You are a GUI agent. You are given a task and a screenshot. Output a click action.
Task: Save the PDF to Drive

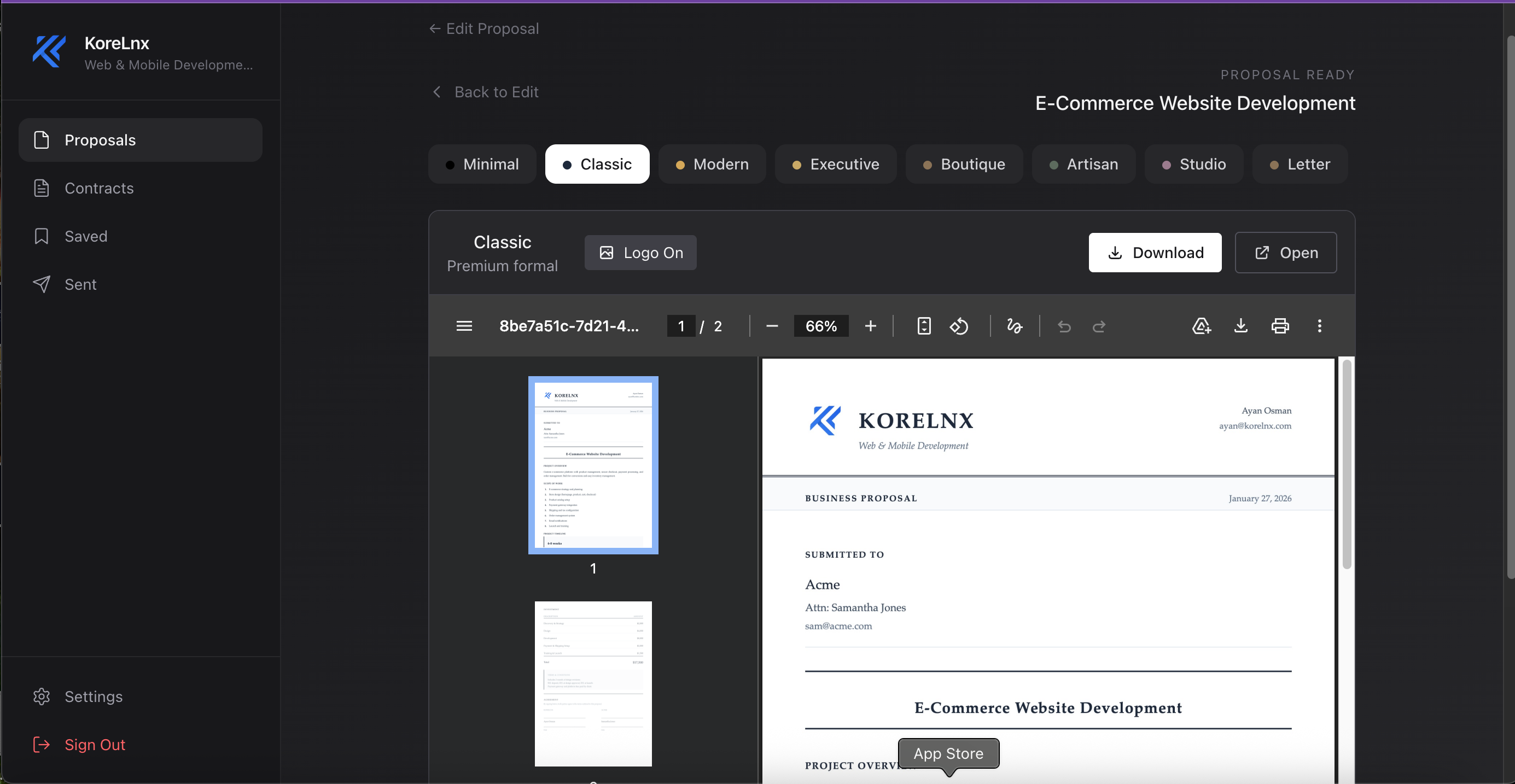click(x=1201, y=326)
